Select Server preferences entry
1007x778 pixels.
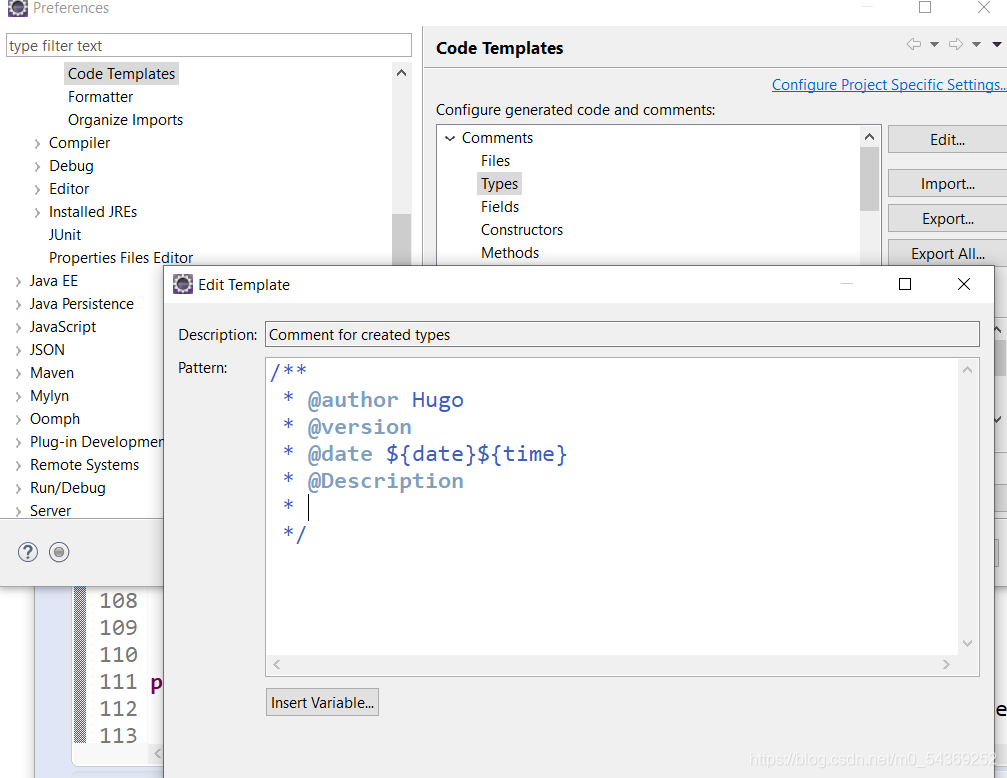pos(50,511)
